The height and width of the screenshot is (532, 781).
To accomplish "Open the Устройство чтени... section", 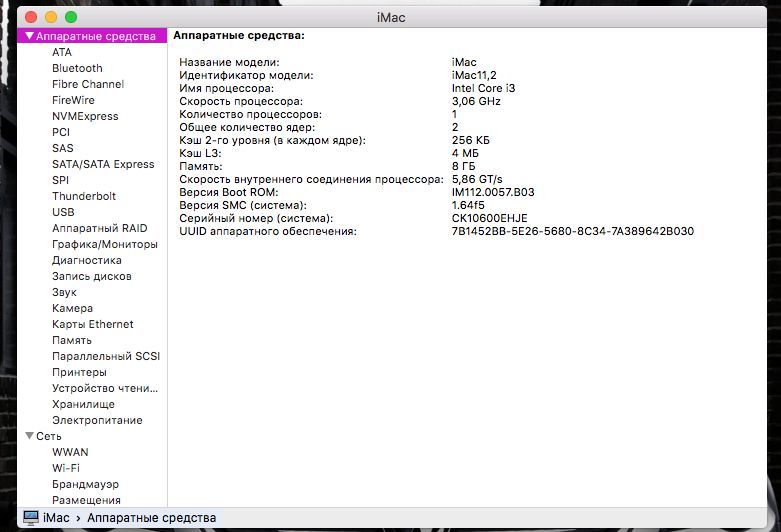I will click(105, 388).
